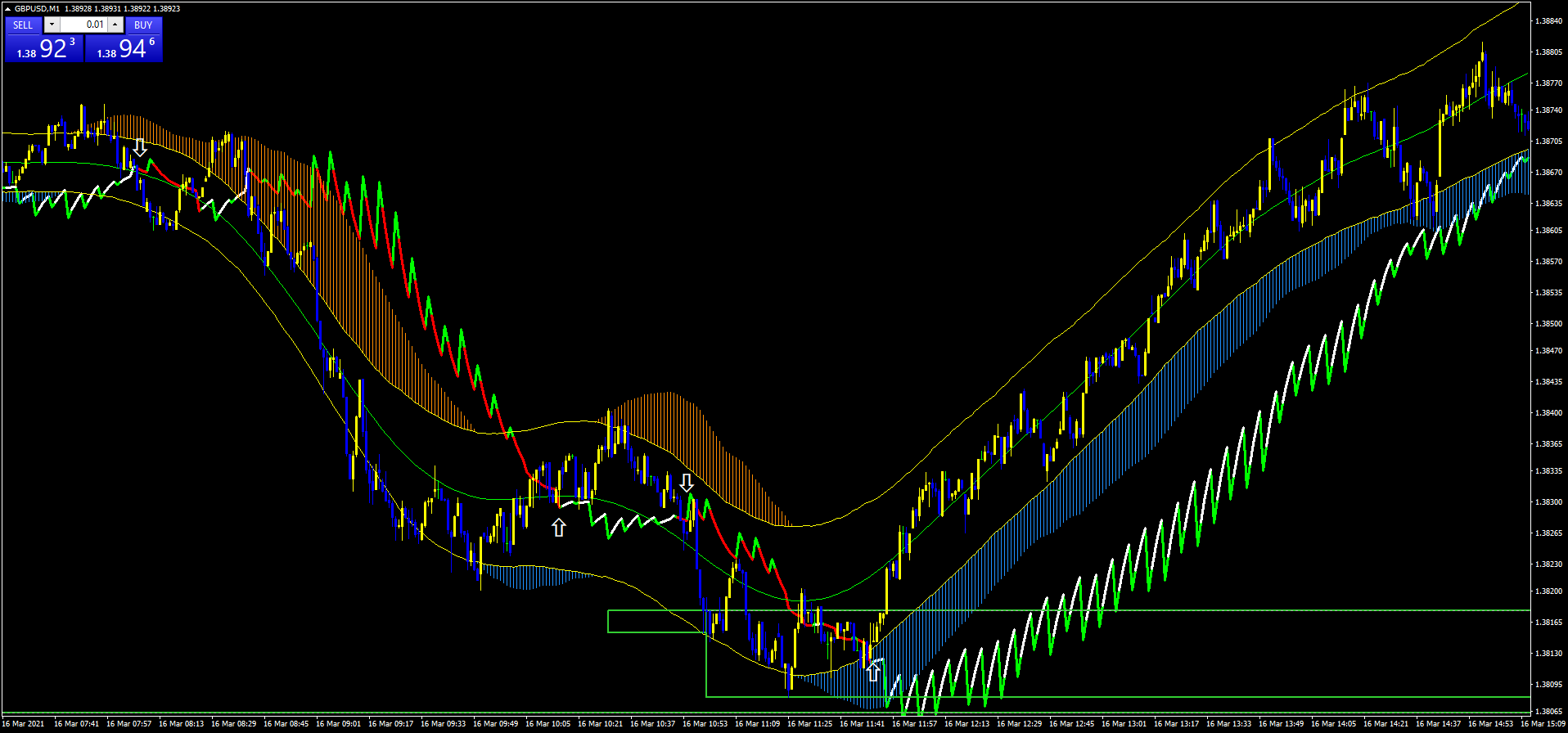Click the 1.38923 sell price tile
The height and width of the screenshot is (733, 1568).
(x=43, y=49)
